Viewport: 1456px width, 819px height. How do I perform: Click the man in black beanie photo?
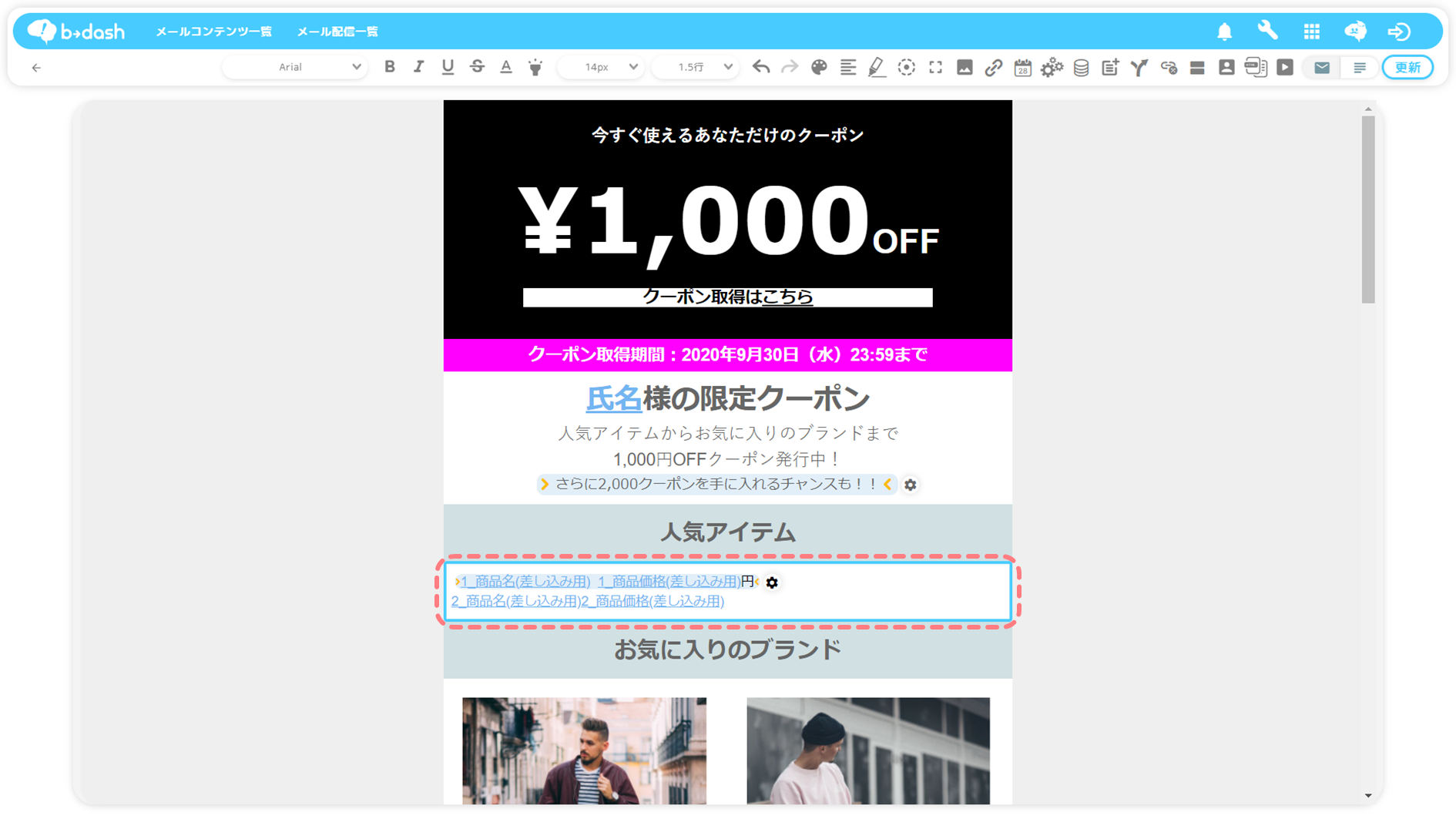[x=868, y=750]
